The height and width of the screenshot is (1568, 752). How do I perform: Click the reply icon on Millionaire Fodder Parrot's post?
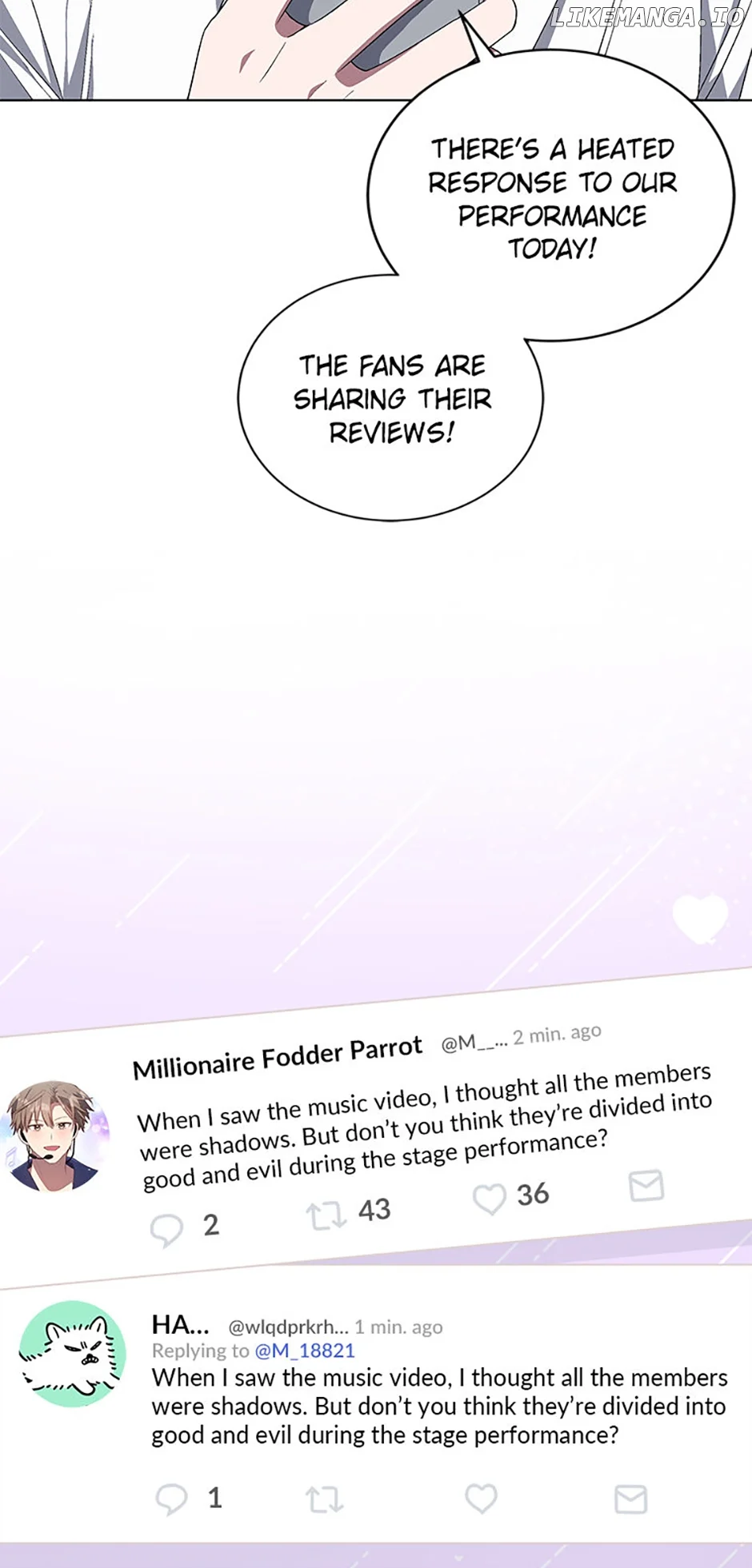(x=167, y=1230)
